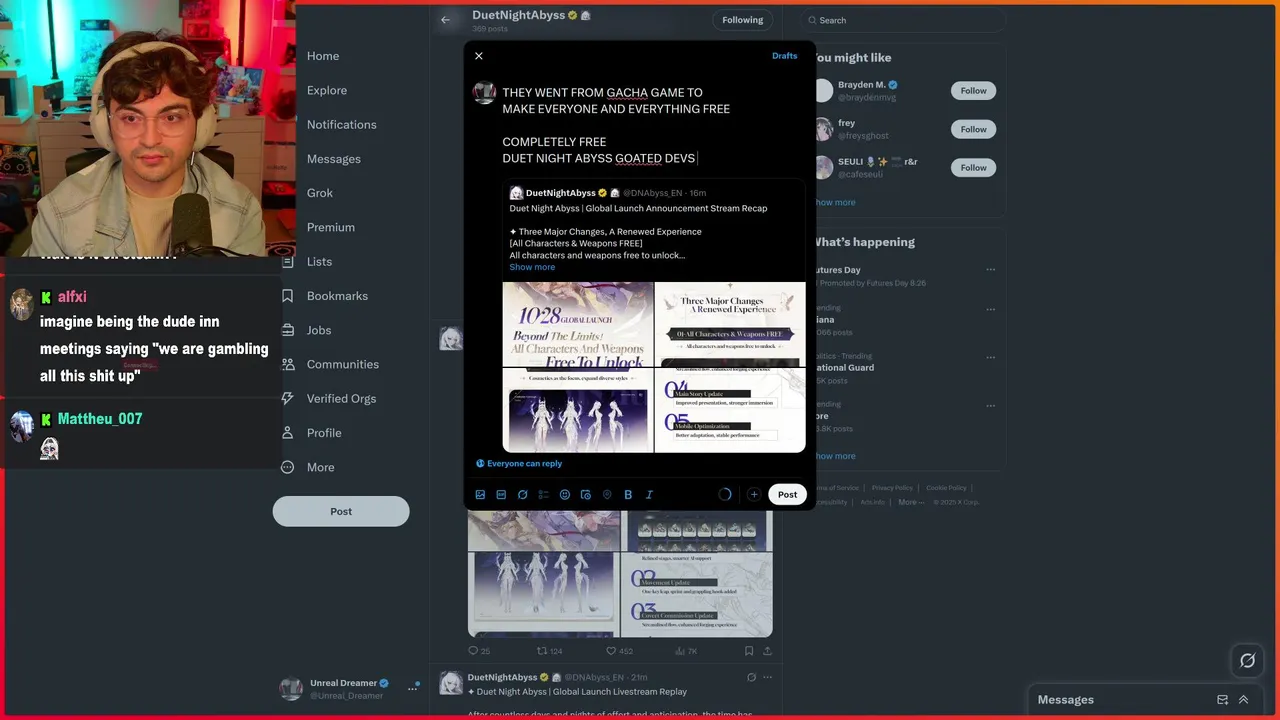Follow SEULI
The height and width of the screenshot is (720, 1280).
[973, 168]
